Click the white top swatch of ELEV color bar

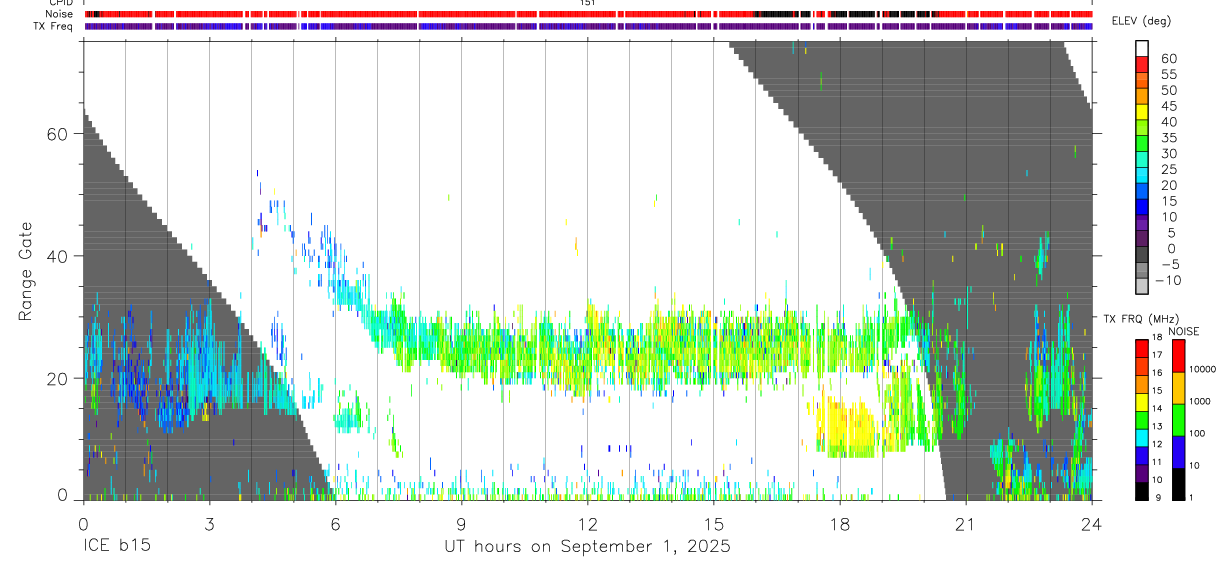[1142, 48]
